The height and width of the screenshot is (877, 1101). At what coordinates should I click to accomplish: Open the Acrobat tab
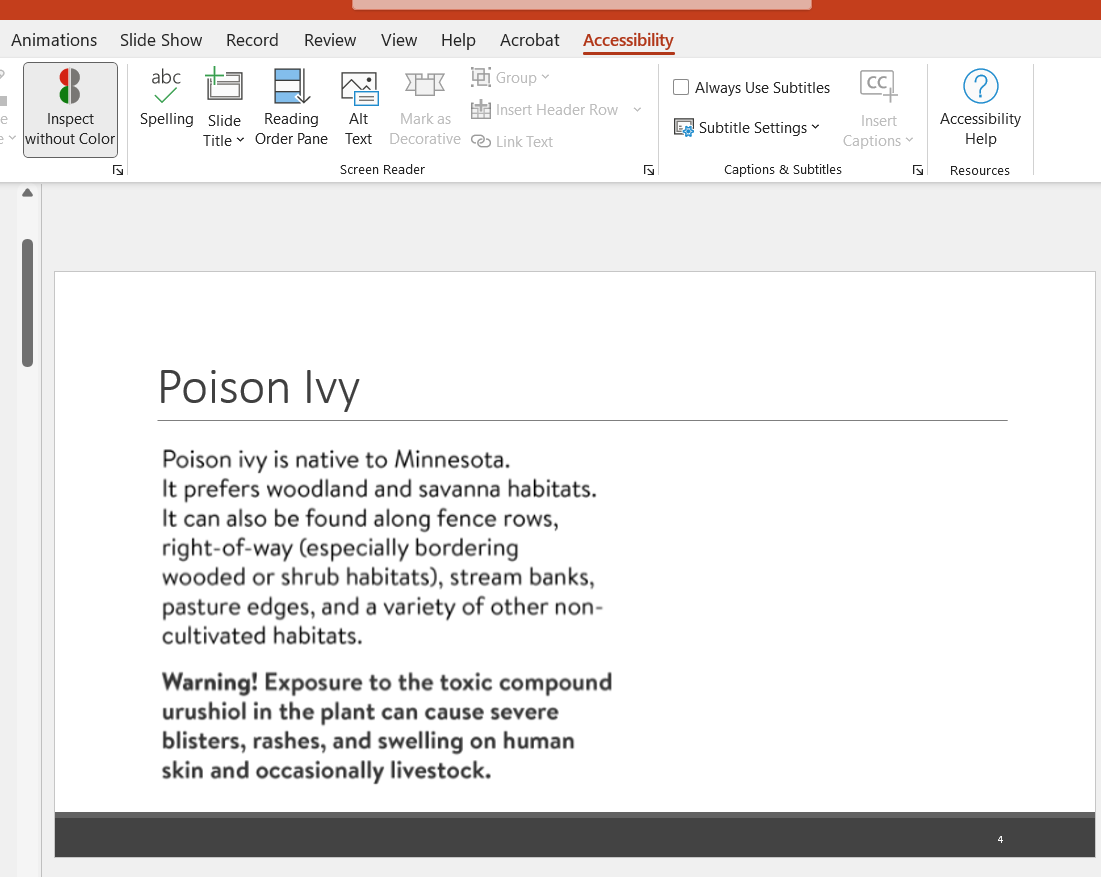tap(529, 40)
